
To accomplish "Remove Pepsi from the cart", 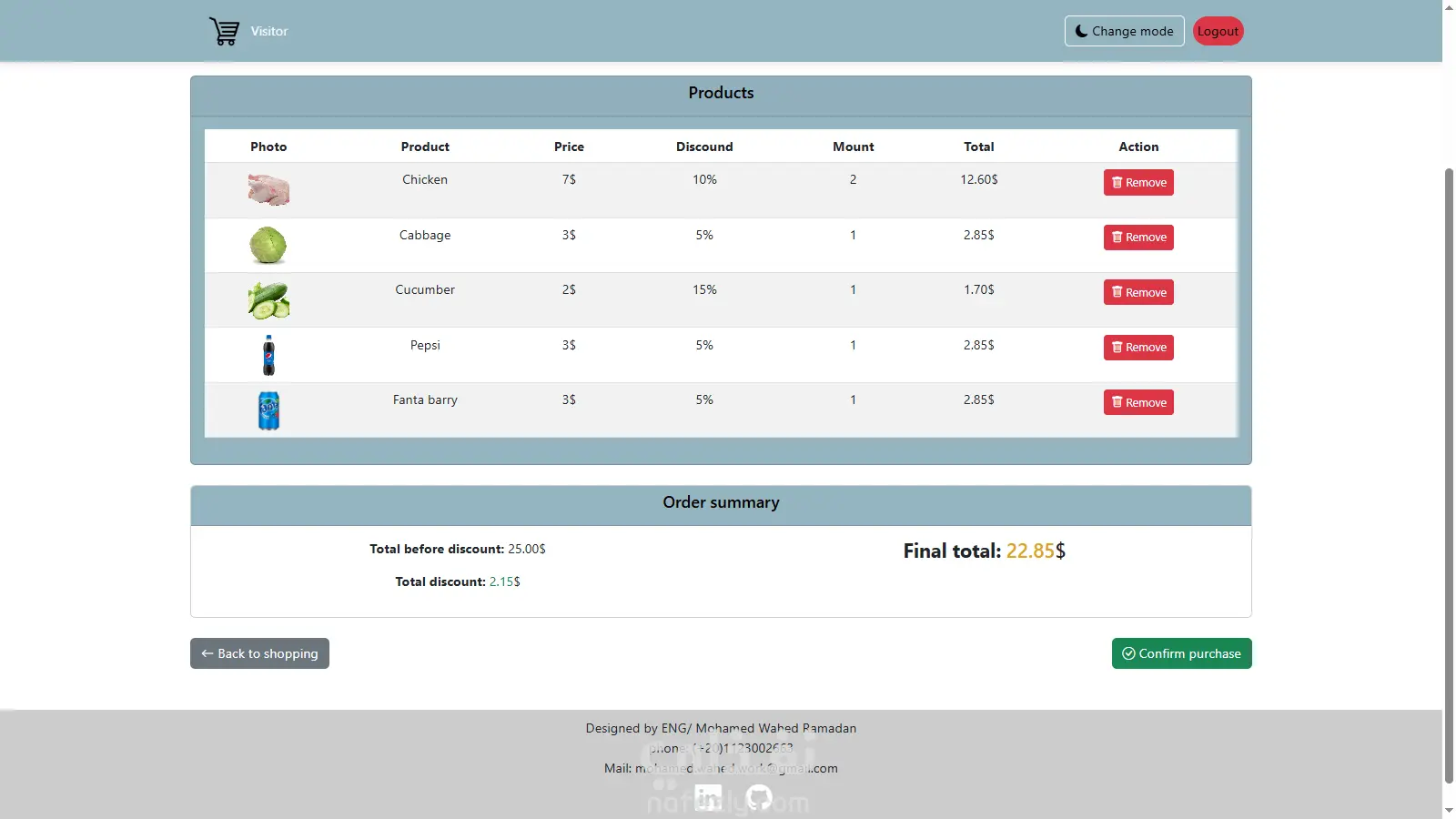I will pyautogui.click(x=1138, y=348).
